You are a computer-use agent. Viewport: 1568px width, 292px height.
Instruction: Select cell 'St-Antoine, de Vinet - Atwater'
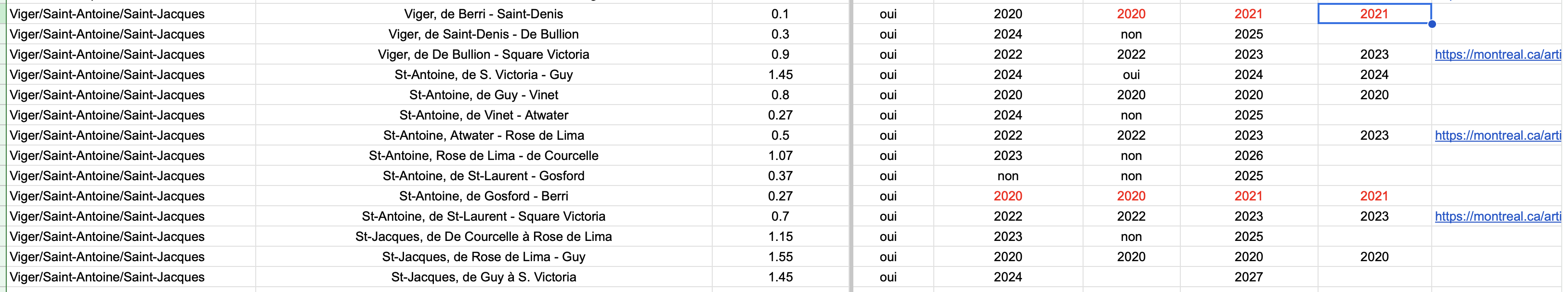(483, 115)
